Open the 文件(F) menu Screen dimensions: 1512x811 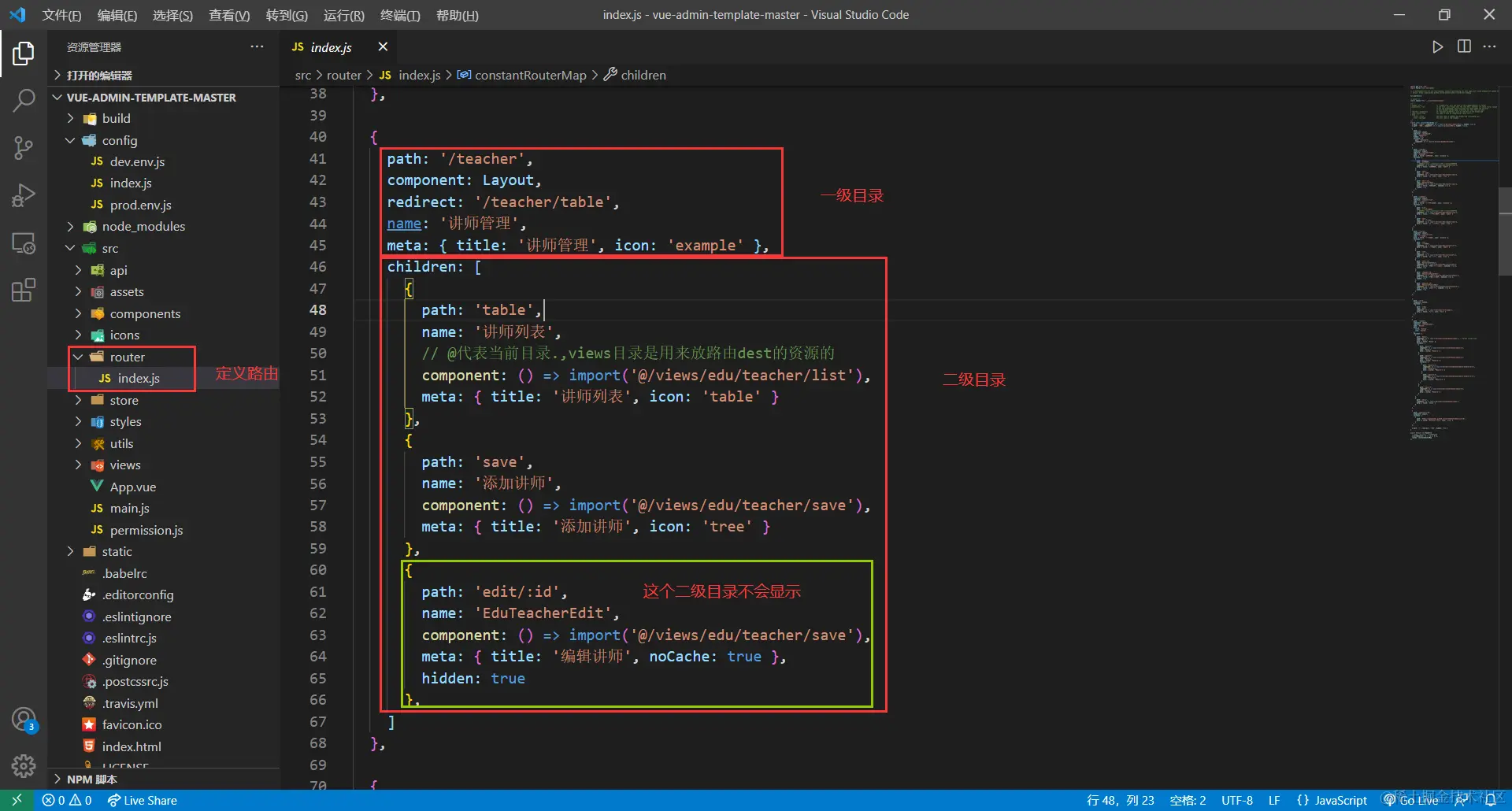pos(61,15)
